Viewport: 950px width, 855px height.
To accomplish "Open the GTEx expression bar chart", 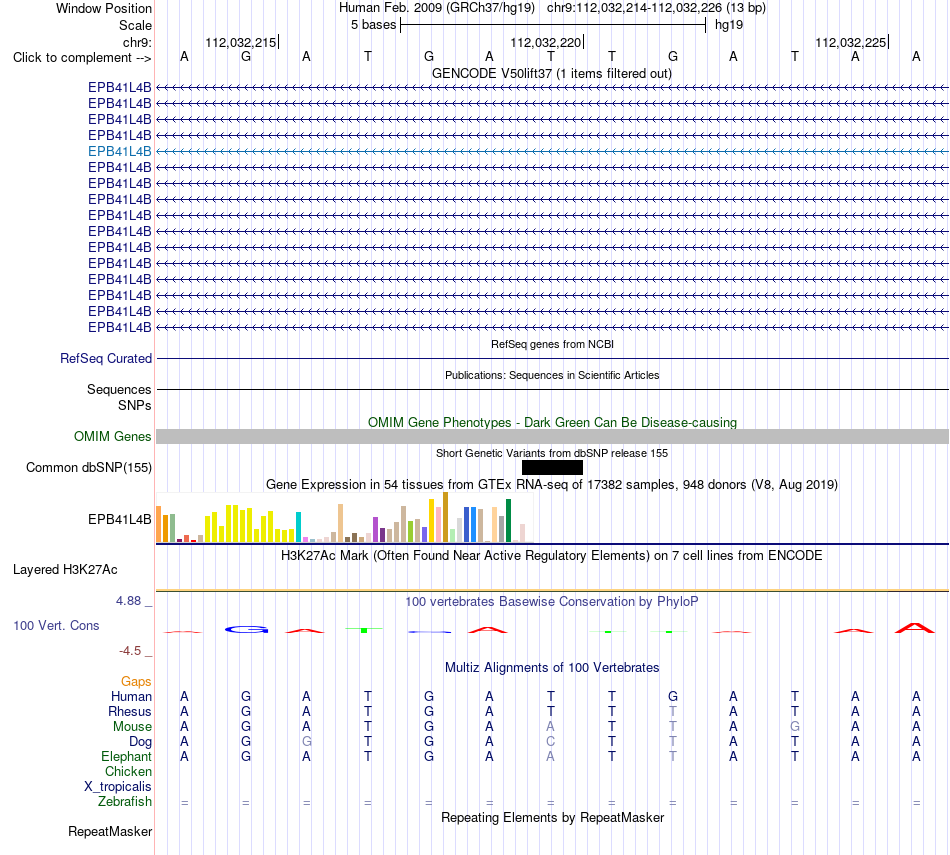I will pos(345,517).
